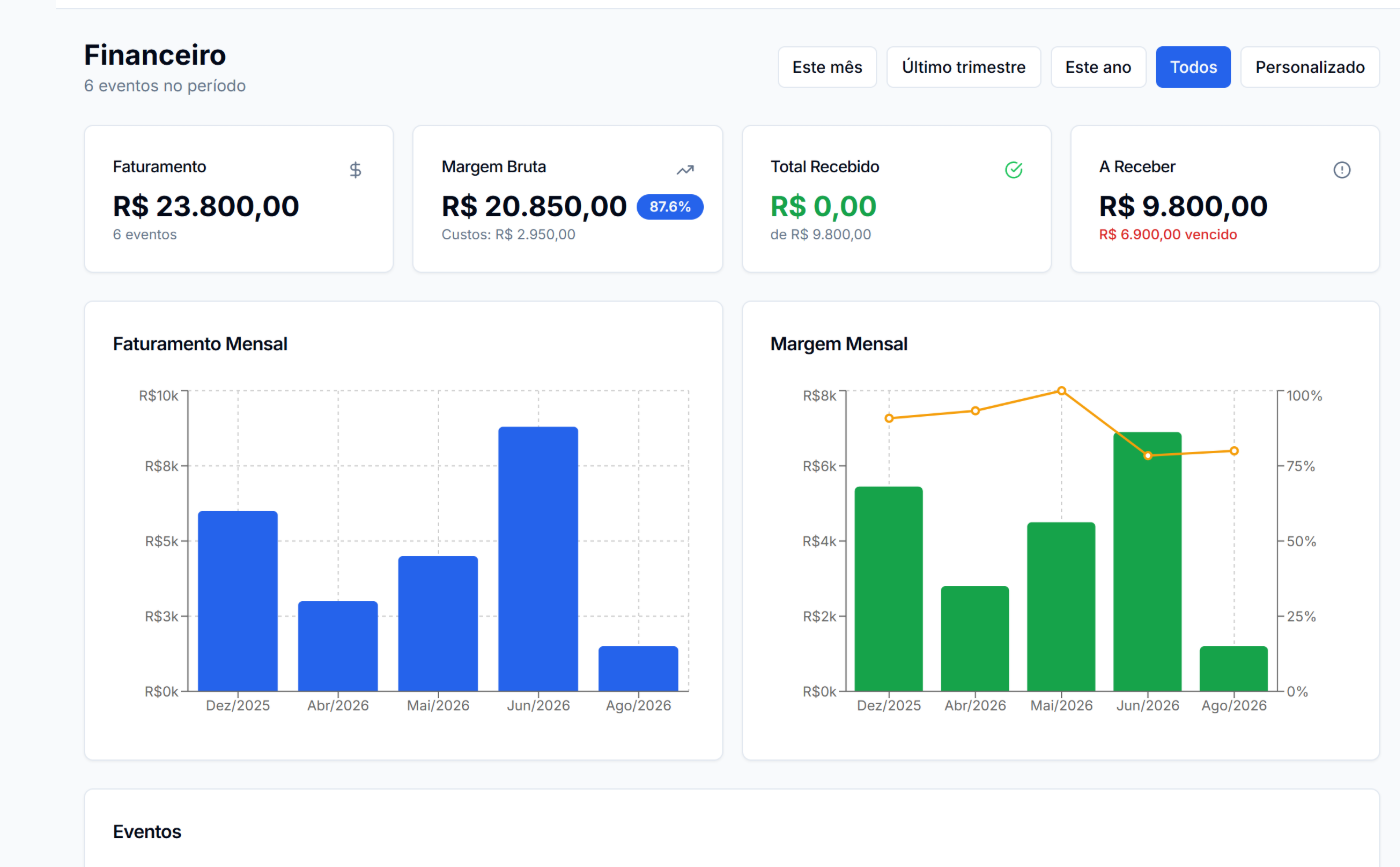The height and width of the screenshot is (867, 1400).
Task: Click the Abr/2026 blue revenue bar
Action: [338, 646]
